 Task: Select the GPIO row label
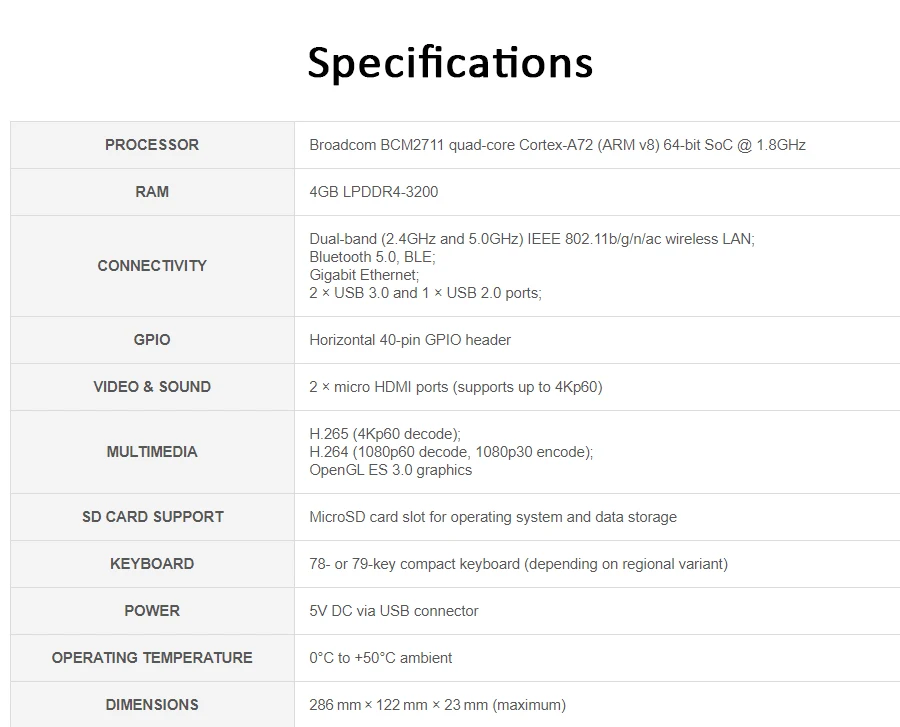(x=152, y=340)
